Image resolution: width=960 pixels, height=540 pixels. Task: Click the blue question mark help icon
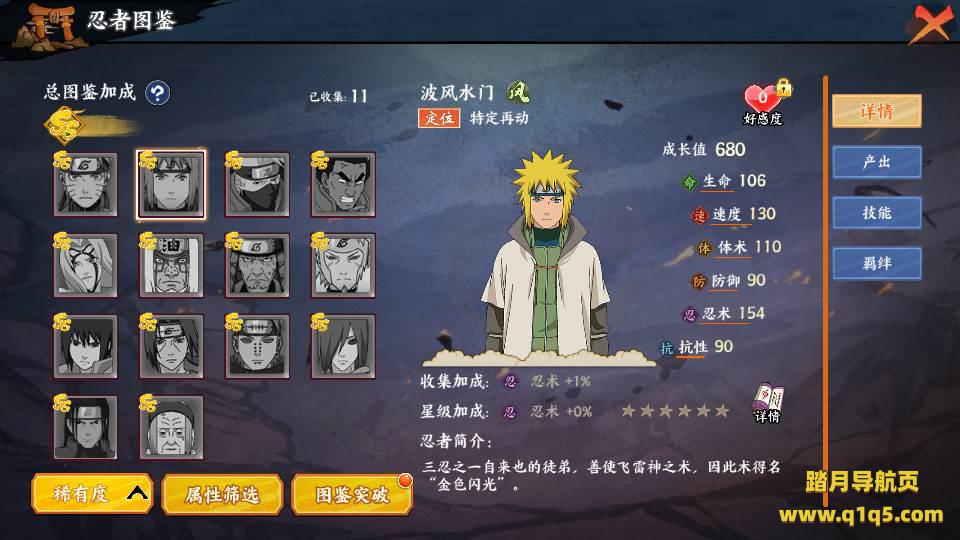(x=157, y=93)
